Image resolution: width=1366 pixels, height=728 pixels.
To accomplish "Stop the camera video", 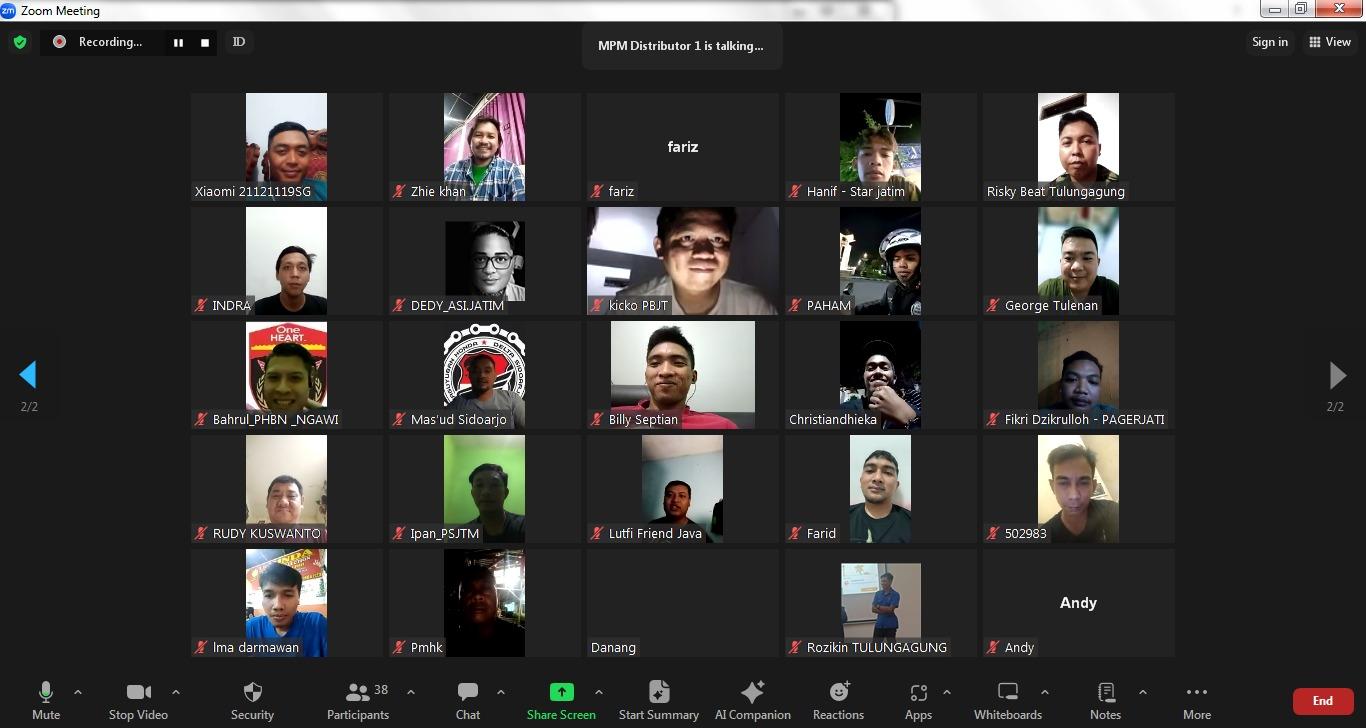I will pyautogui.click(x=138, y=700).
